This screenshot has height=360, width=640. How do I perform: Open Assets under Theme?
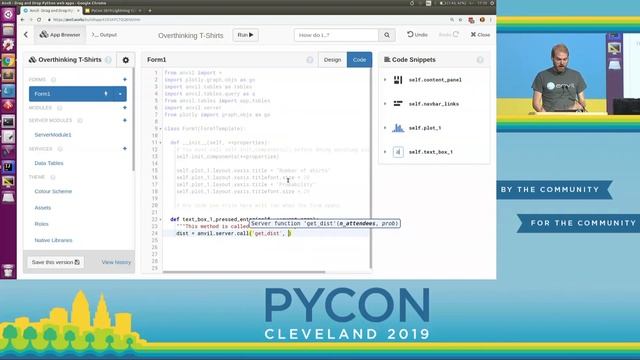[x=42, y=208]
